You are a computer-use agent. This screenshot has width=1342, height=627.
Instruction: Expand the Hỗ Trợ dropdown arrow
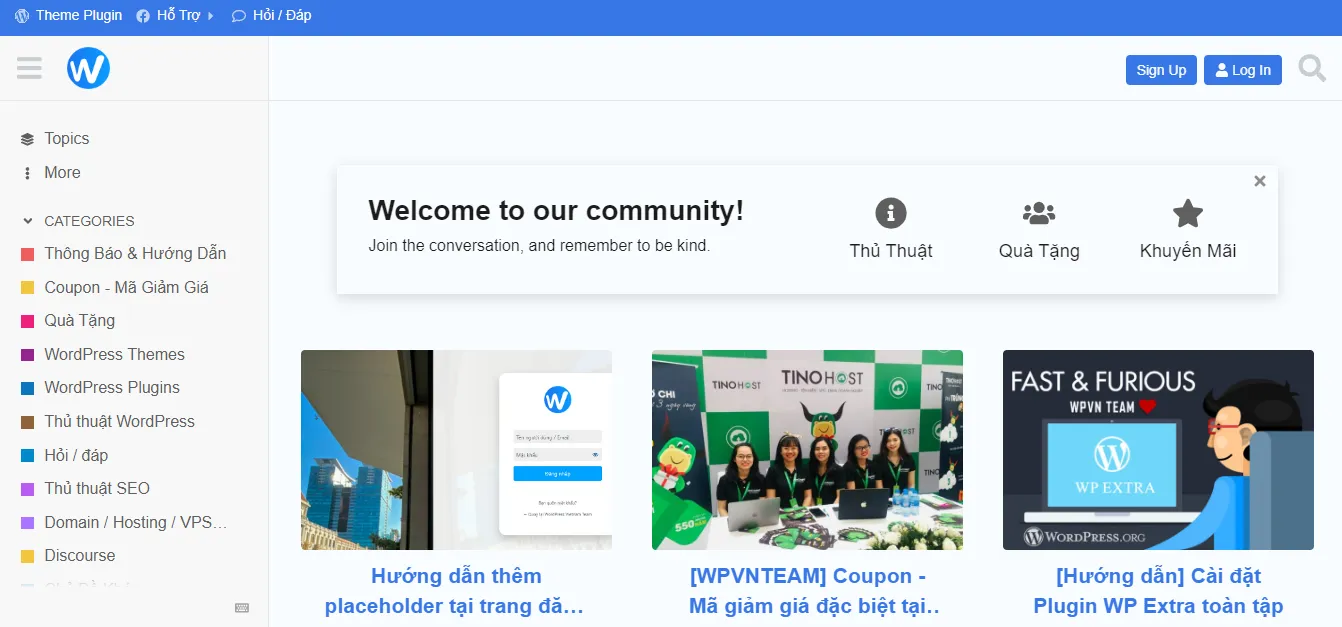[x=210, y=16]
